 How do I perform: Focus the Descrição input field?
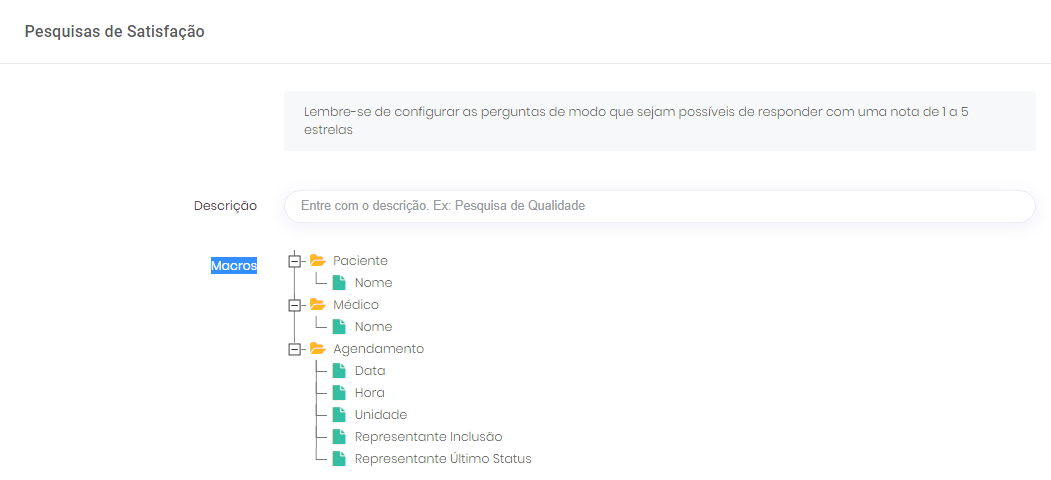tap(659, 206)
